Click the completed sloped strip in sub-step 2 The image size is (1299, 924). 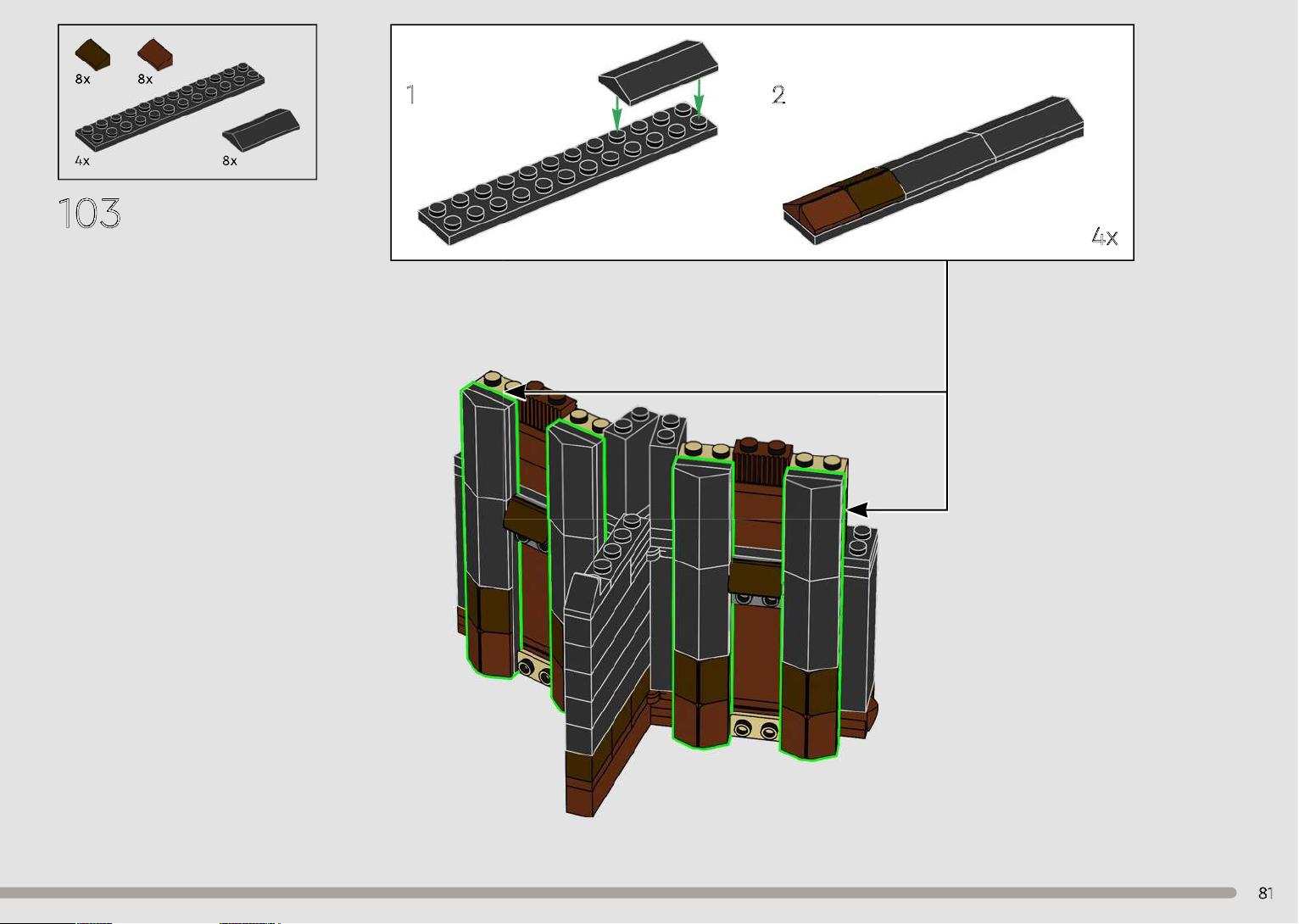tap(933, 170)
